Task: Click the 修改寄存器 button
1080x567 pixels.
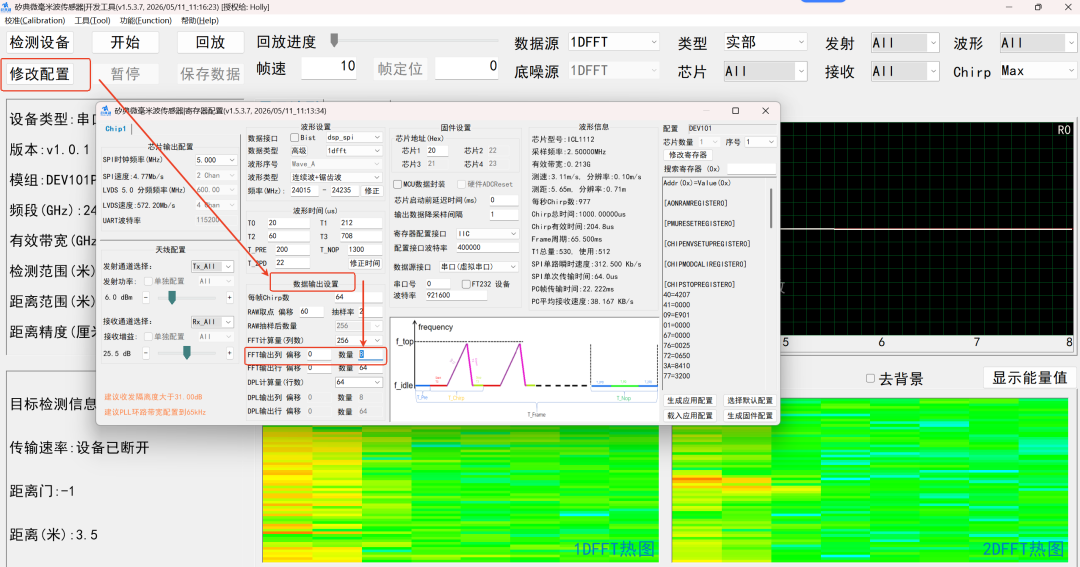Action: (687, 155)
